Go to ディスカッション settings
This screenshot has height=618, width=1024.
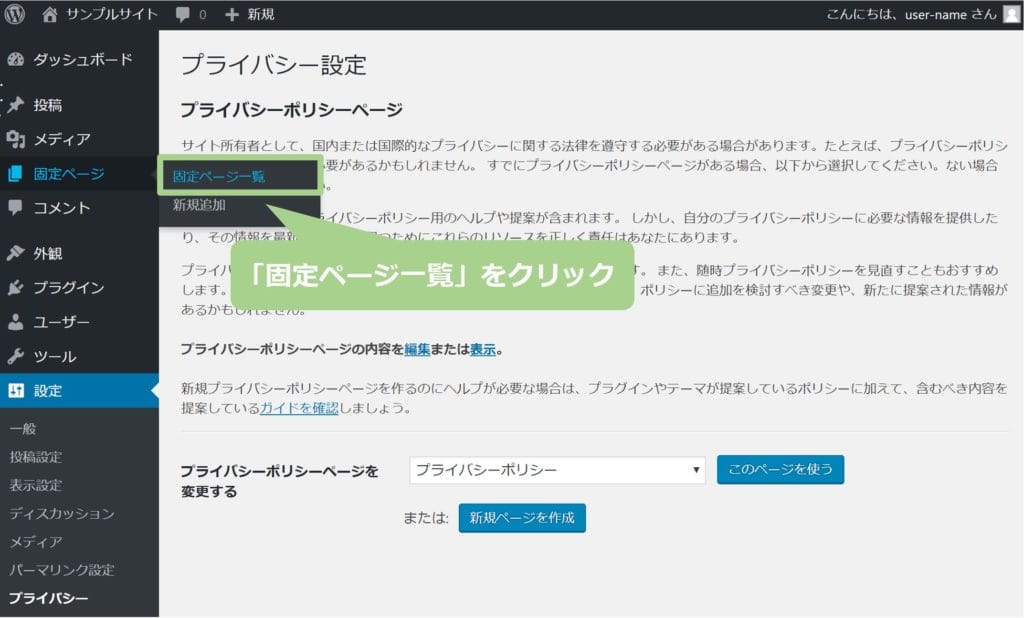tap(61, 514)
